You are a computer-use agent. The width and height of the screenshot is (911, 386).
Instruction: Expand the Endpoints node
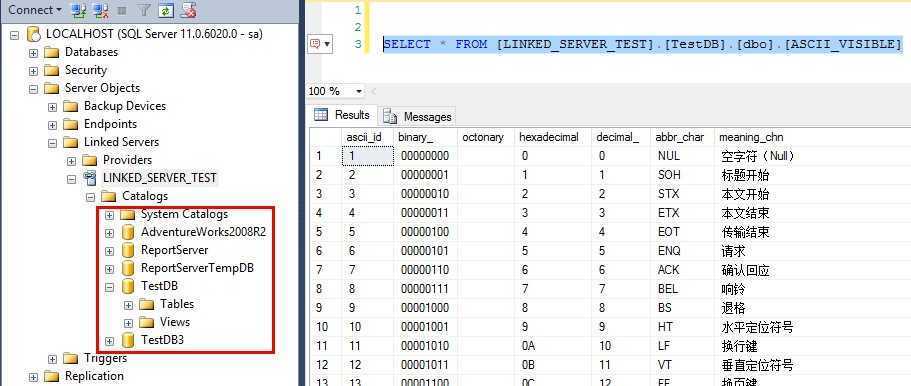point(52,125)
